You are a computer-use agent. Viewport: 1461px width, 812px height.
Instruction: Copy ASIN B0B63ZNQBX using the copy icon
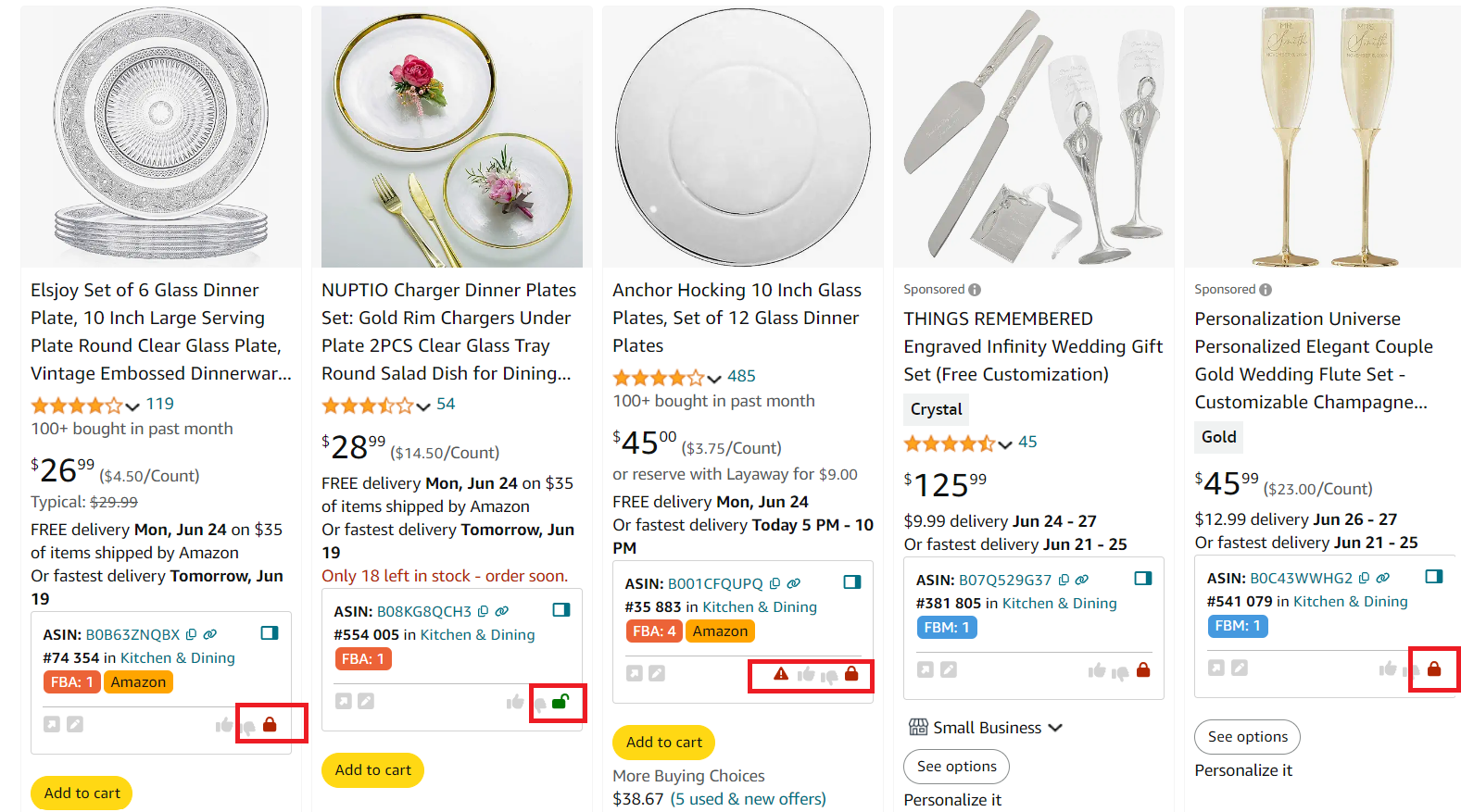point(191,634)
